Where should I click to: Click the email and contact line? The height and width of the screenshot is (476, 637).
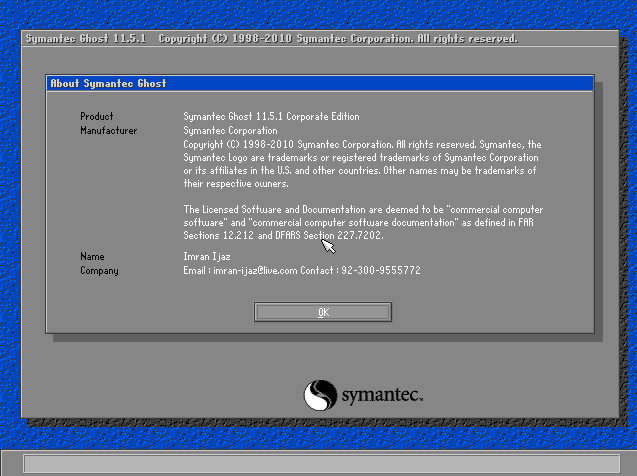(302, 270)
